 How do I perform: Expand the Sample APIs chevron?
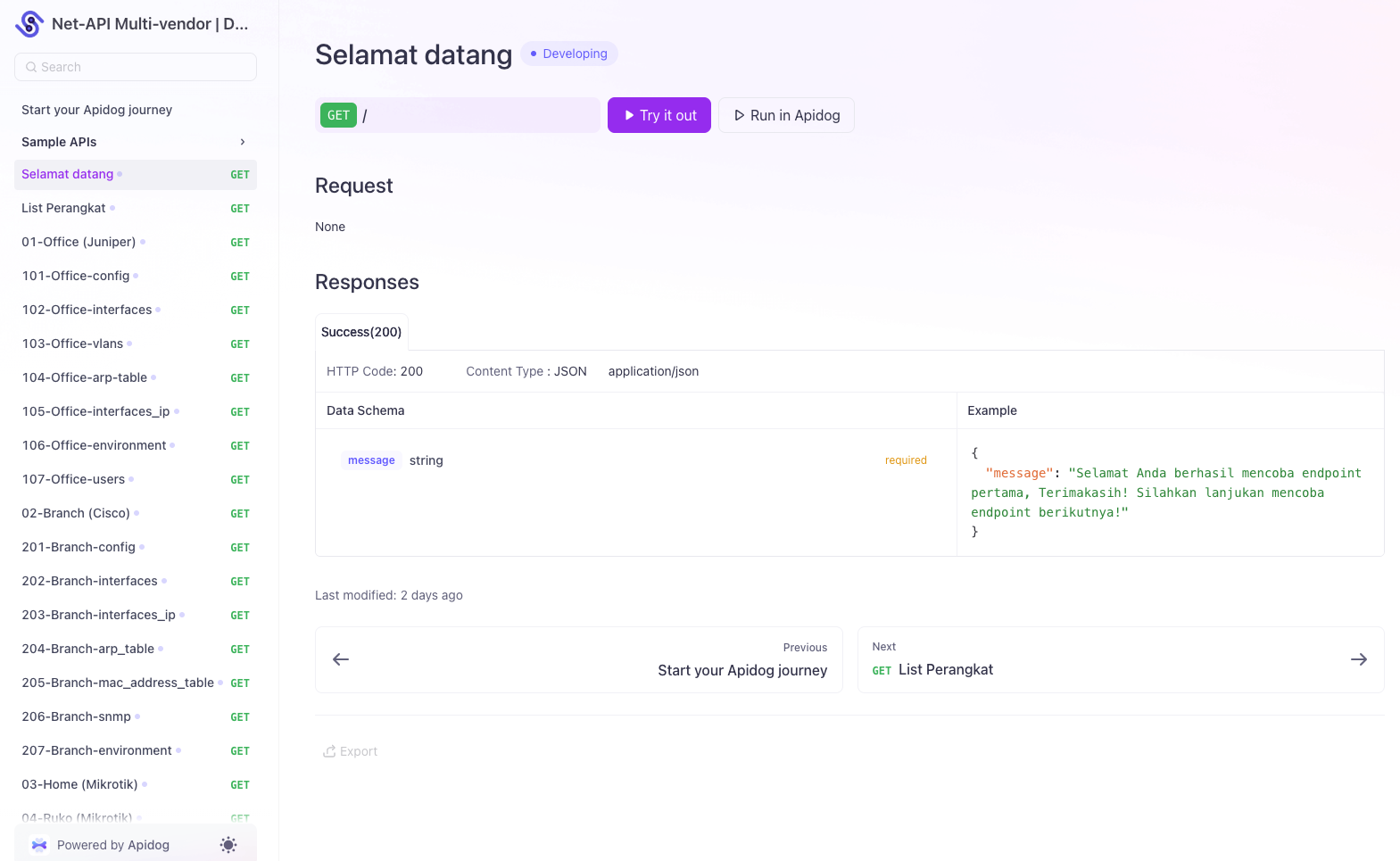[x=242, y=142]
